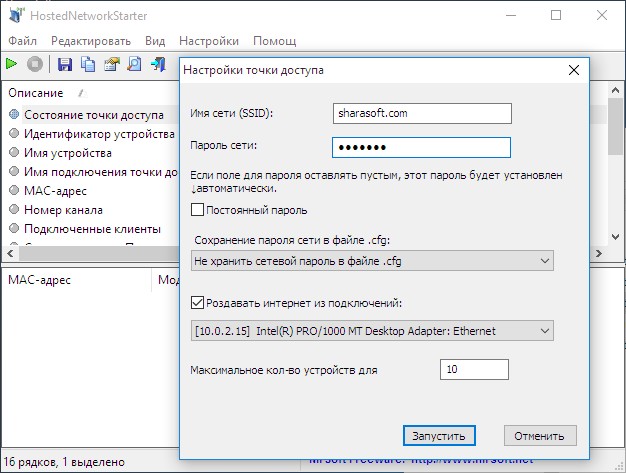Uncheck Роздавать интернет из подключений
626x473 pixels.
click(x=197, y=303)
